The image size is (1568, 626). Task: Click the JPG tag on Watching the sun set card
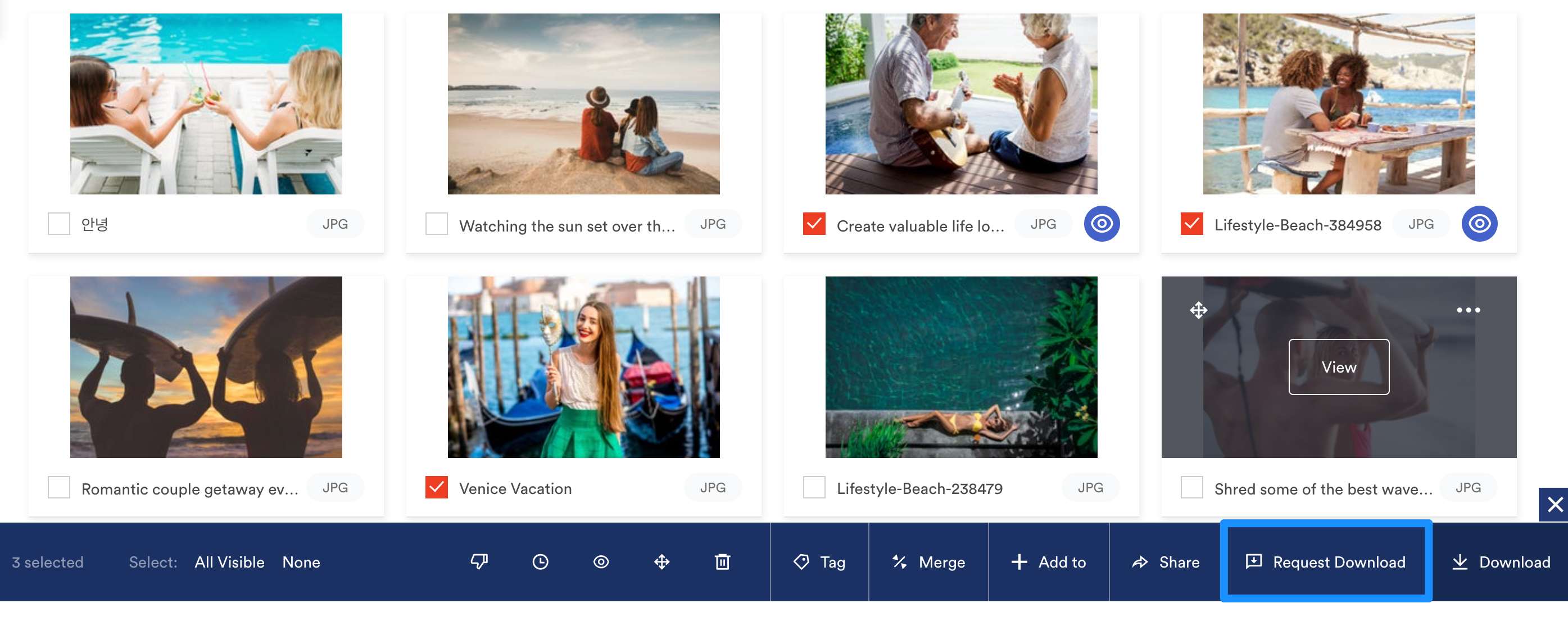tap(713, 224)
